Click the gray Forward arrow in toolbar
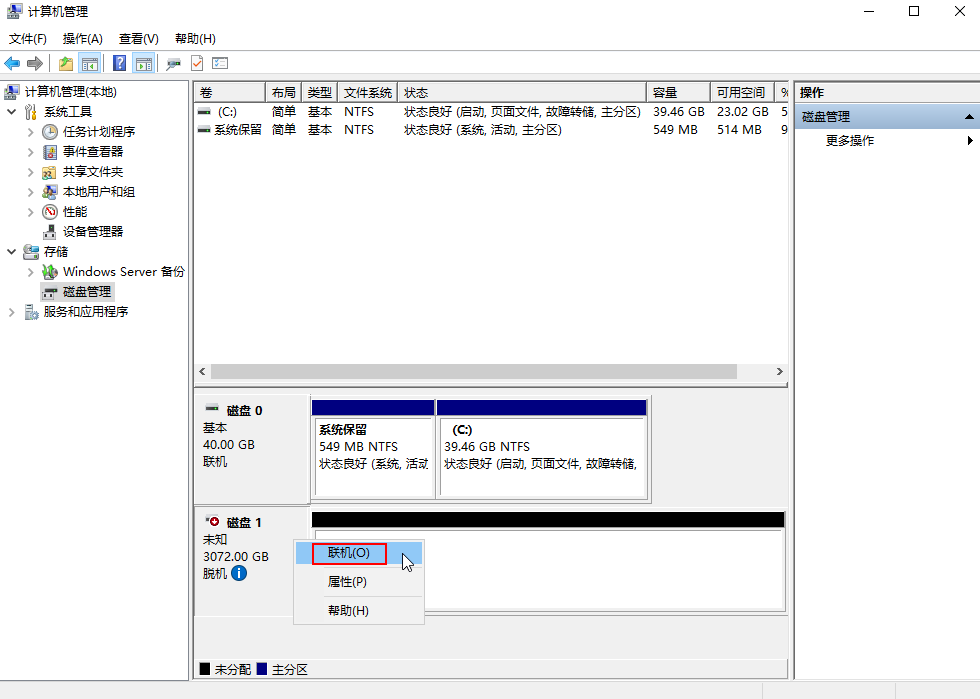 (35, 63)
